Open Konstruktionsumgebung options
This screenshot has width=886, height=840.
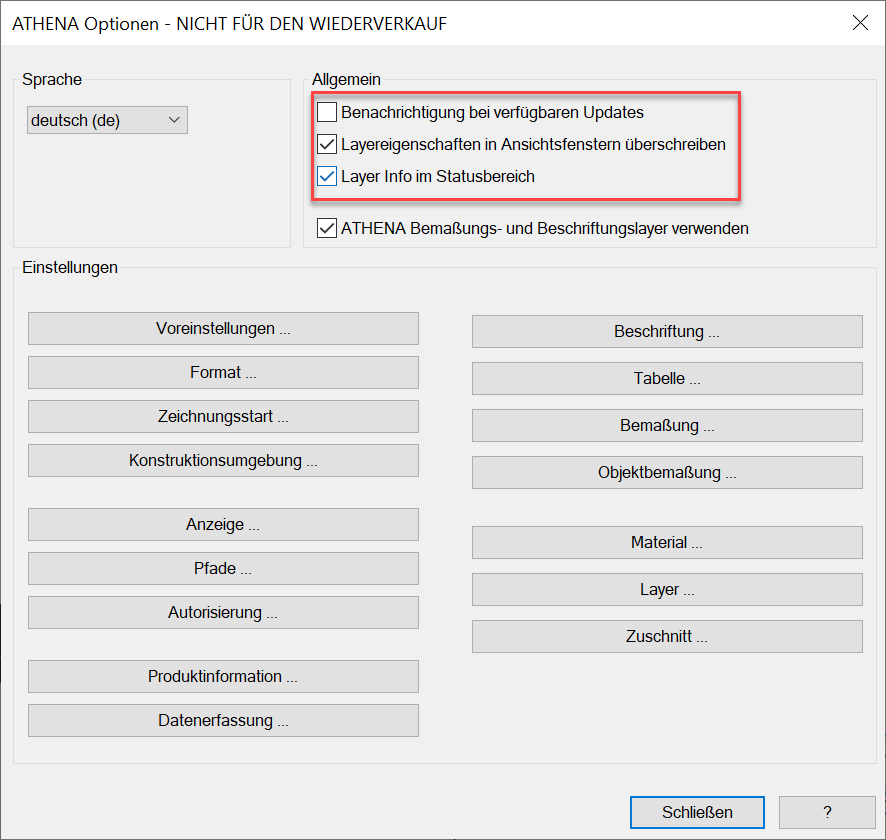click(x=223, y=460)
